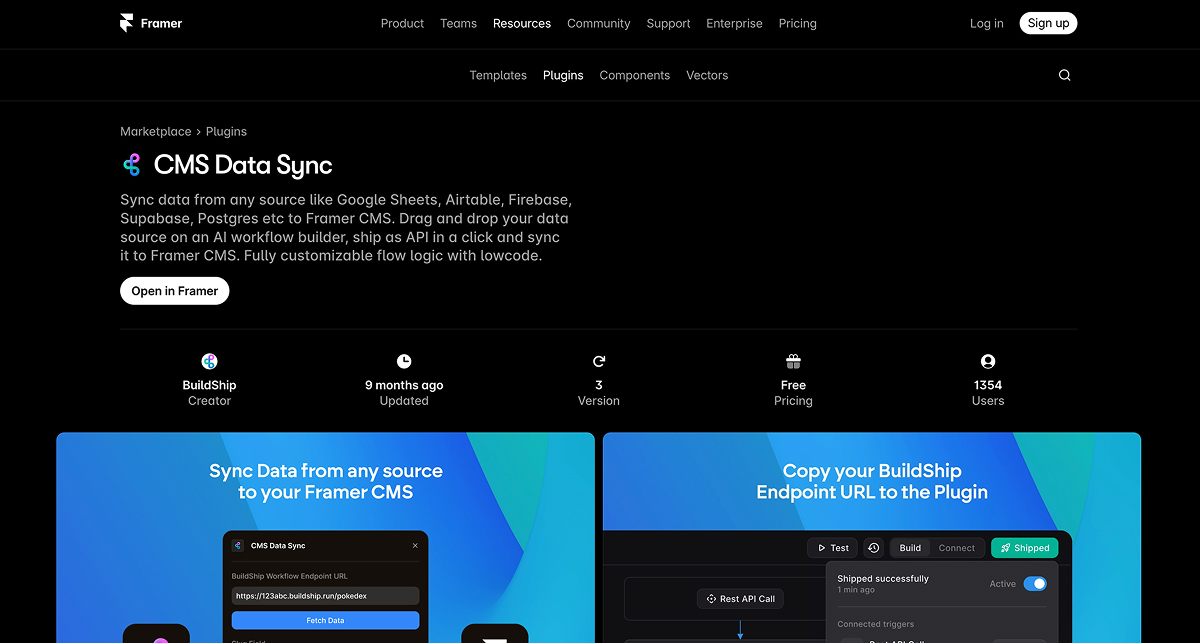Screen dimensions: 1200x643
Task: Click the Sign up button
Action: pos(1048,23)
